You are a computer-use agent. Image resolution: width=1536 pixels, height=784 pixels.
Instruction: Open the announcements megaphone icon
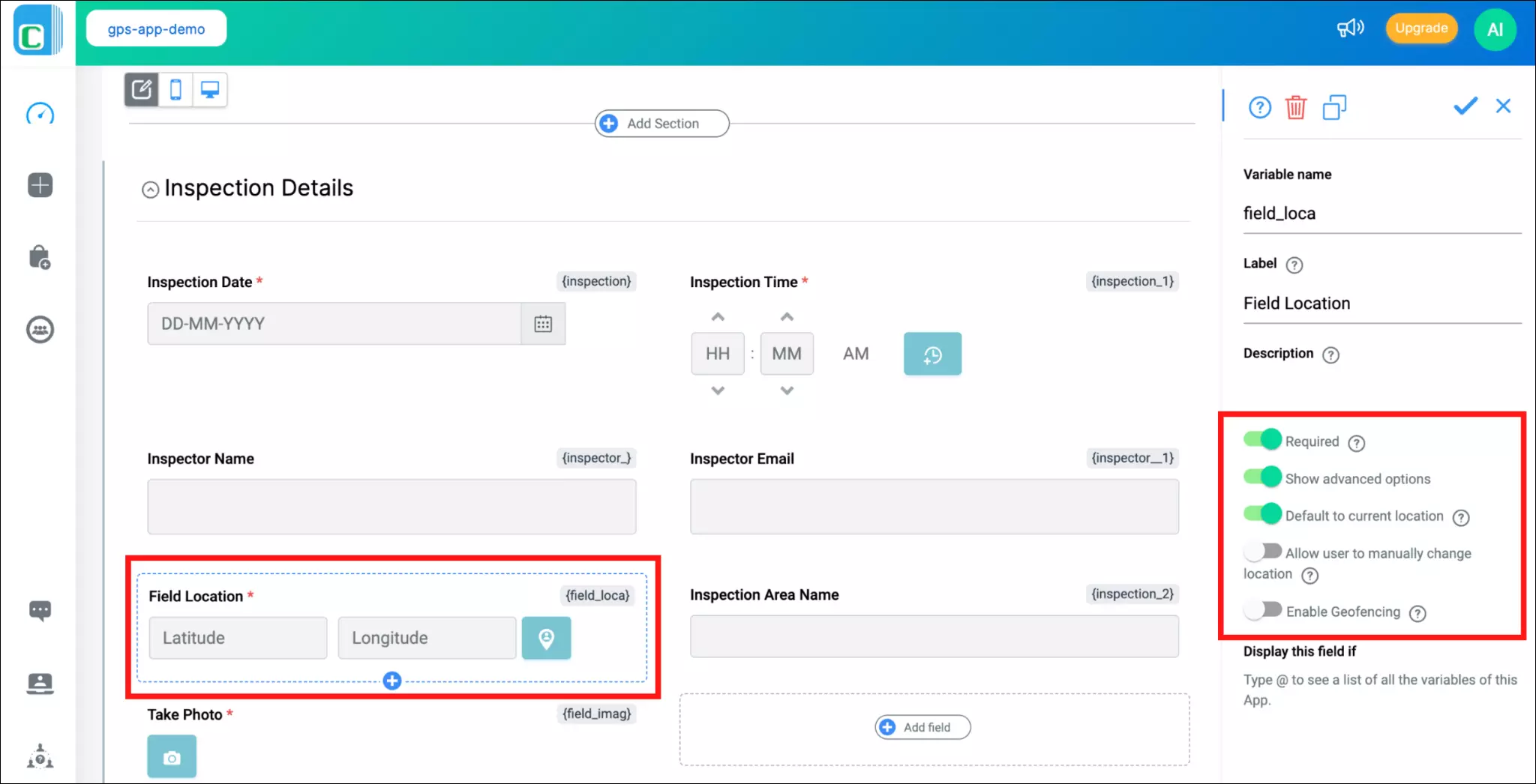[x=1348, y=28]
